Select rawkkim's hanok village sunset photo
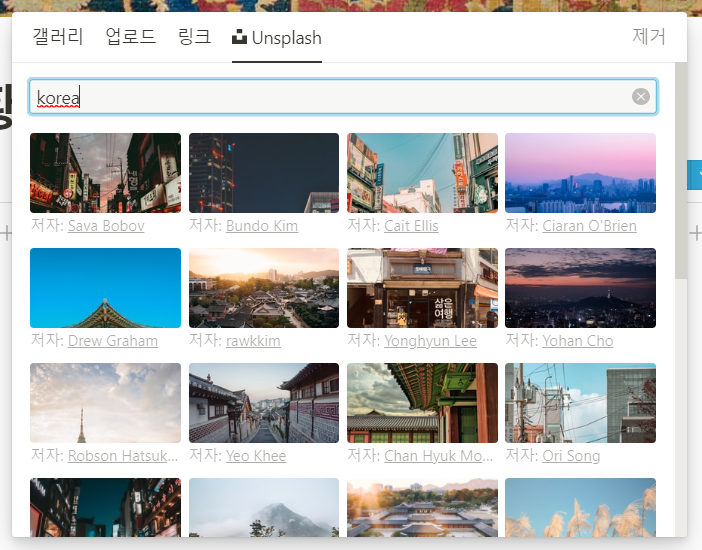The width and height of the screenshot is (702, 550). pos(264,288)
